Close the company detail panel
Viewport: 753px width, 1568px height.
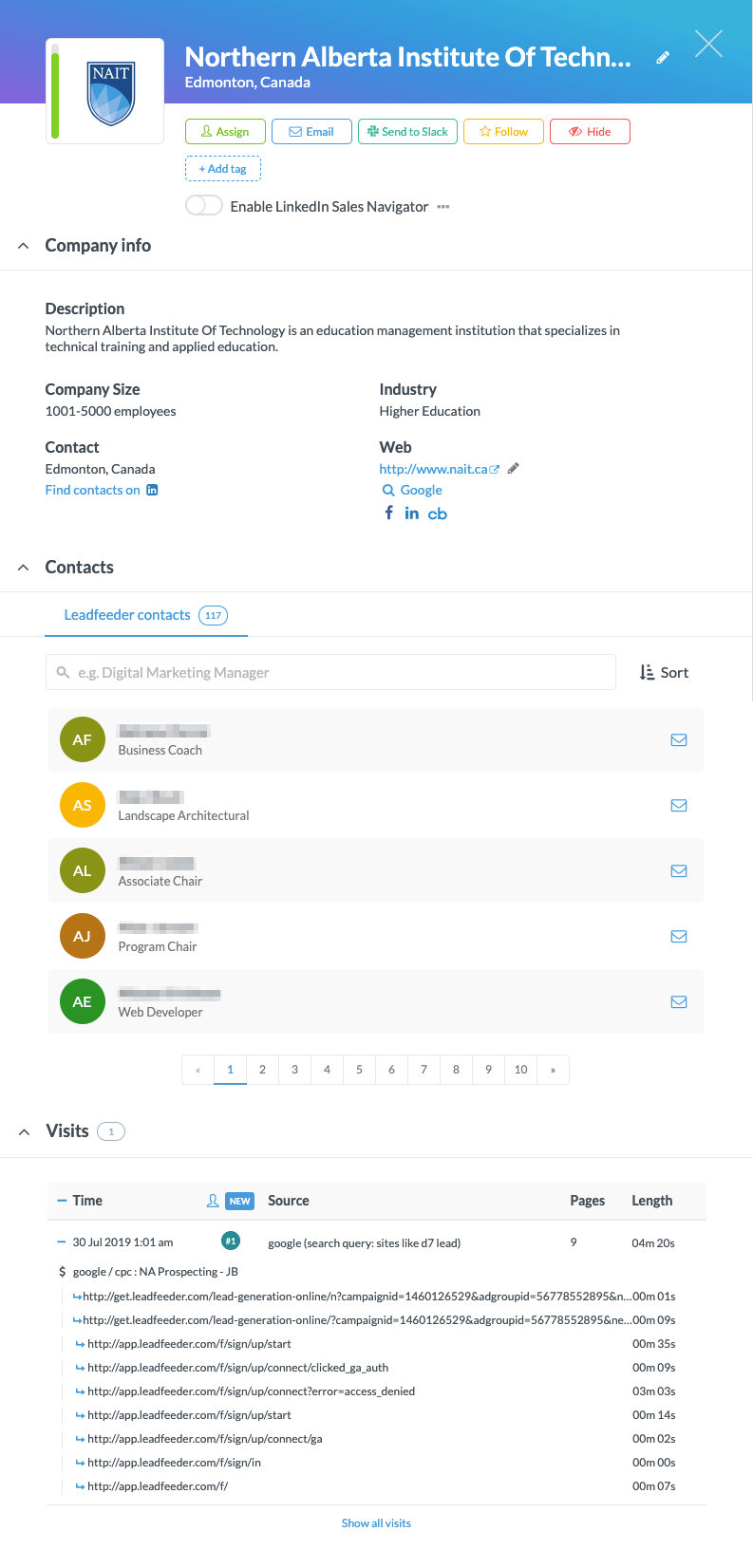[708, 44]
